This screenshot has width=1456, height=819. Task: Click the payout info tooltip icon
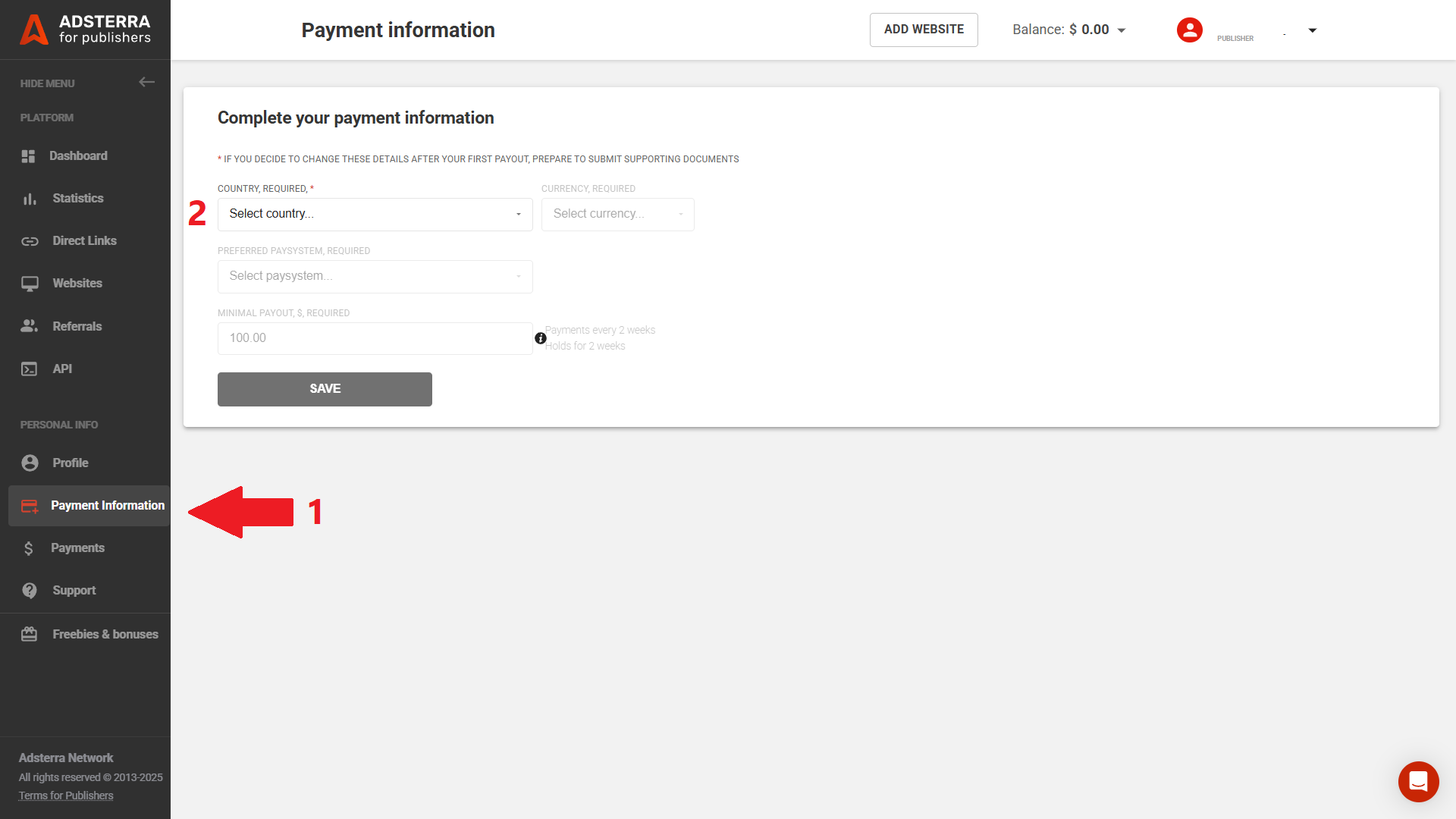(540, 338)
